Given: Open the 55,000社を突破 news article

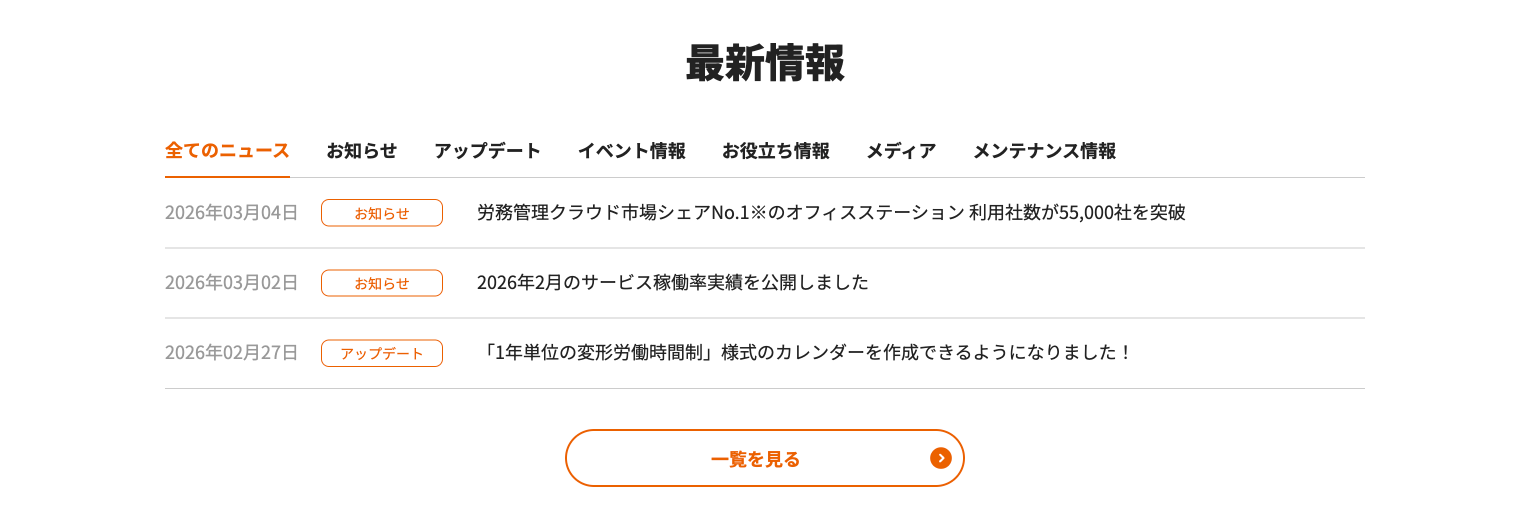Looking at the screenshot, I should [x=830, y=213].
